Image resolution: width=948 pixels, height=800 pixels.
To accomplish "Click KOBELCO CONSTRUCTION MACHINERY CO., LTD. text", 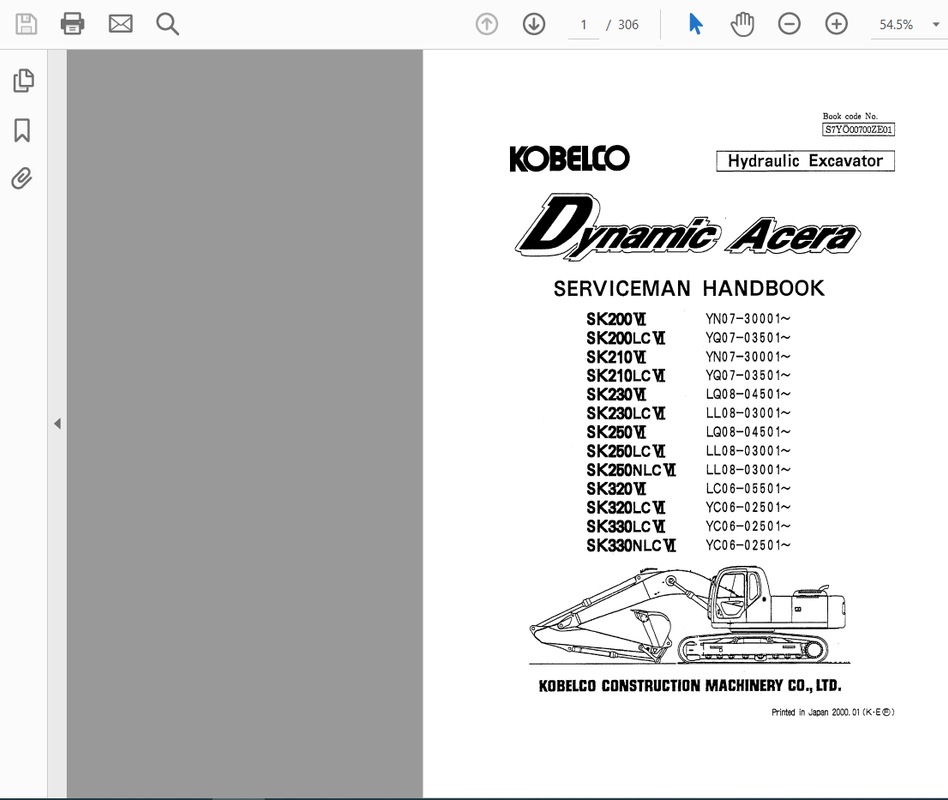I will point(690,686).
